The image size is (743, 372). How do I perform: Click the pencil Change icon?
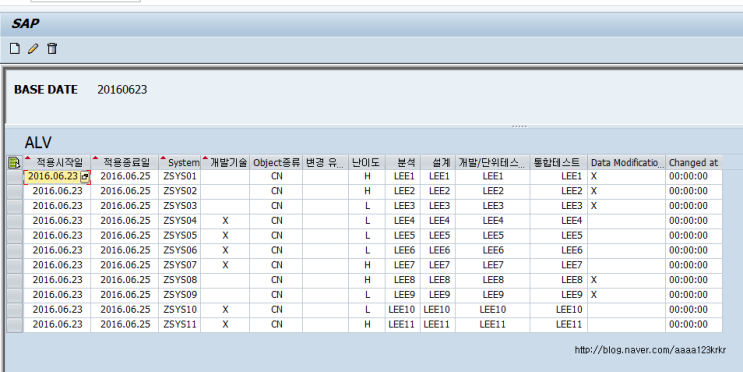pyautogui.click(x=33, y=48)
